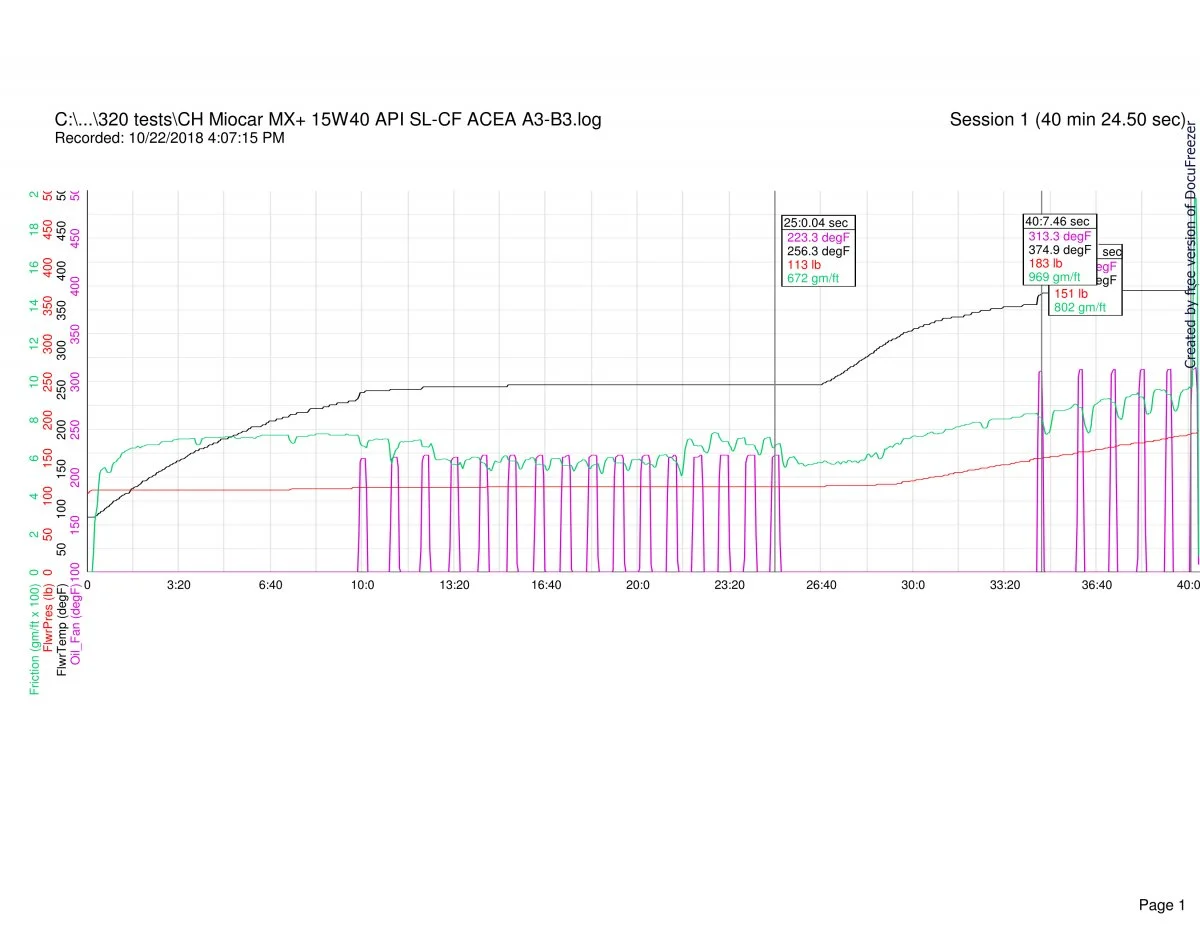Click the 256.3 degF readout value
The height and width of the screenshot is (927, 1200).
point(817,251)
